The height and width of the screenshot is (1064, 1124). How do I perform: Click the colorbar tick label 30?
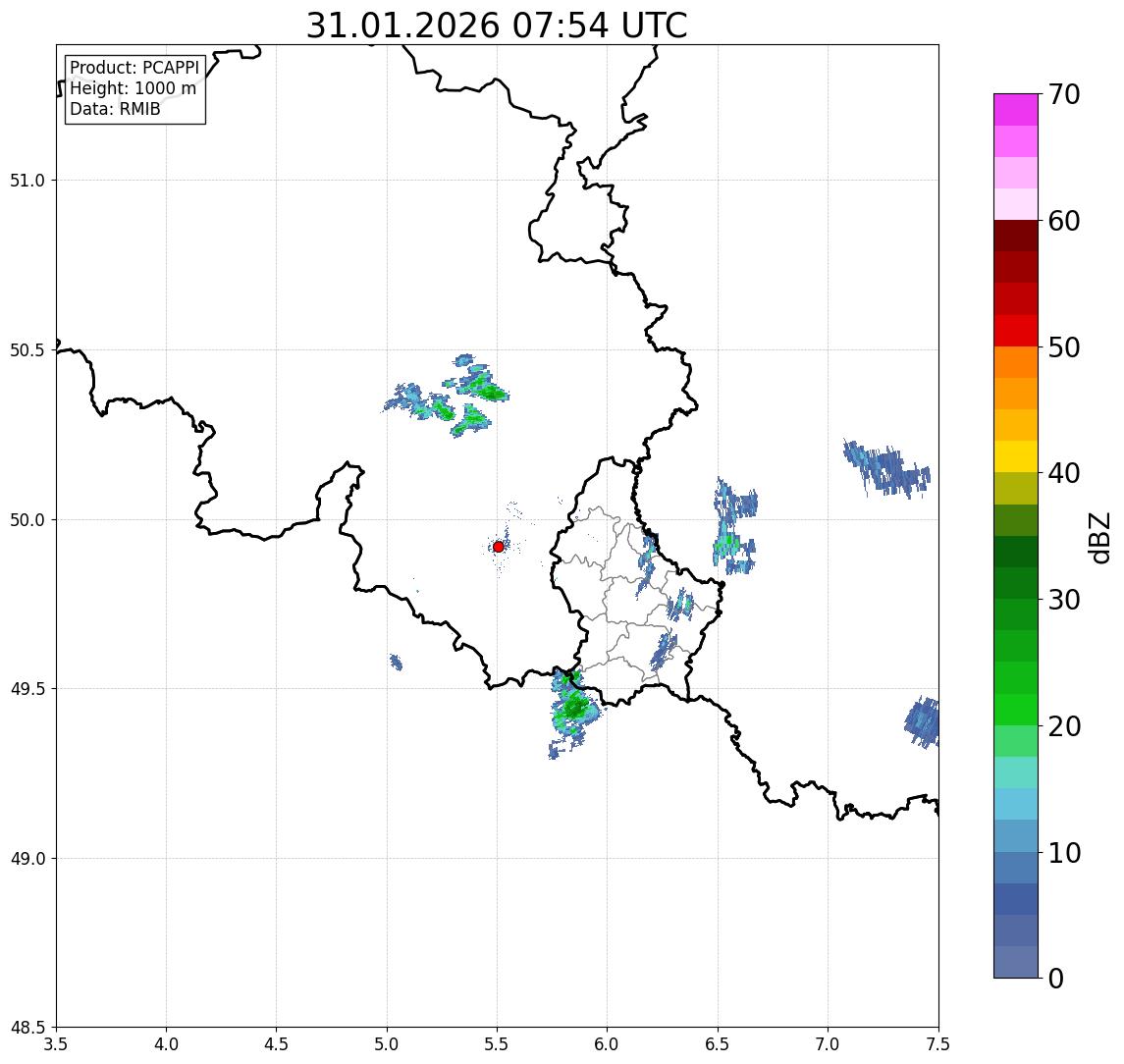1064,600
